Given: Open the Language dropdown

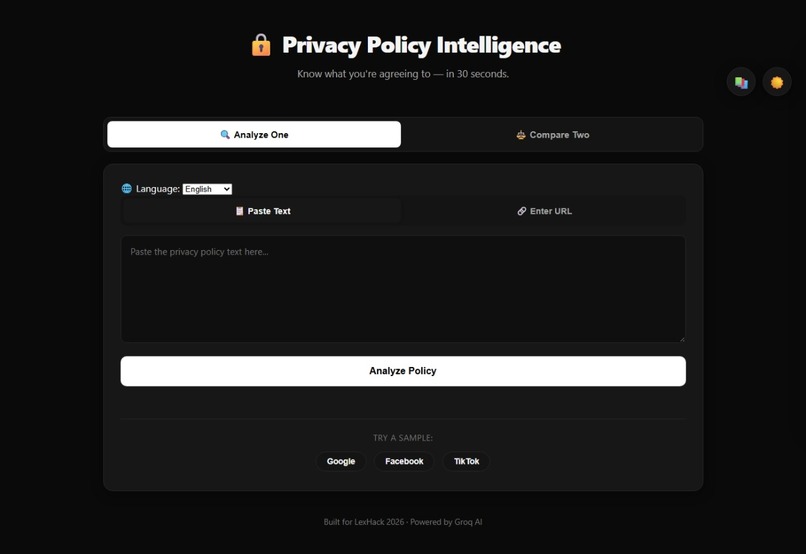Looking at the screenshot, I should (207, 189).
